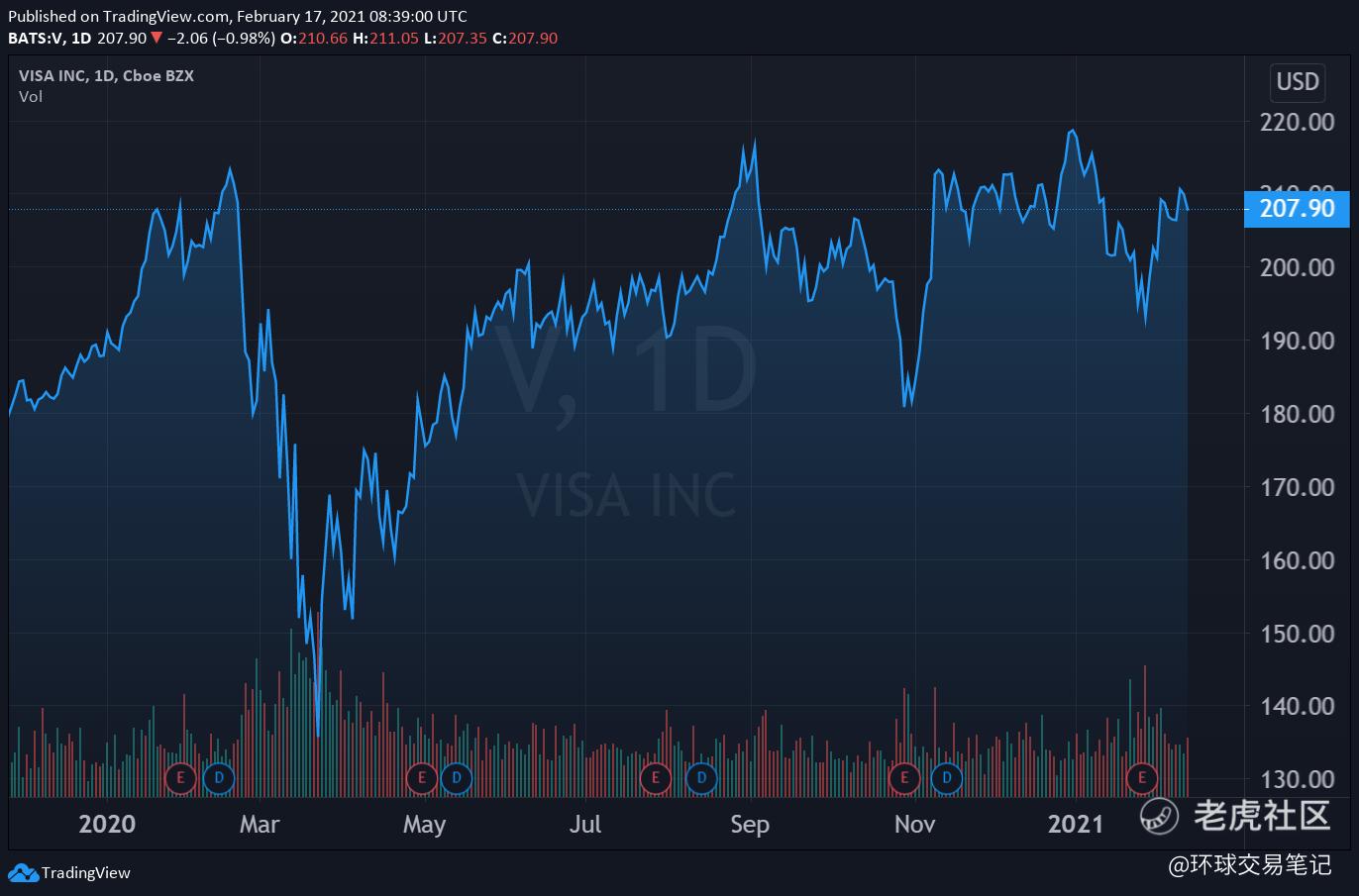Click the Vol indicator label
The image size is (1359, 896).
pos(31,96)
